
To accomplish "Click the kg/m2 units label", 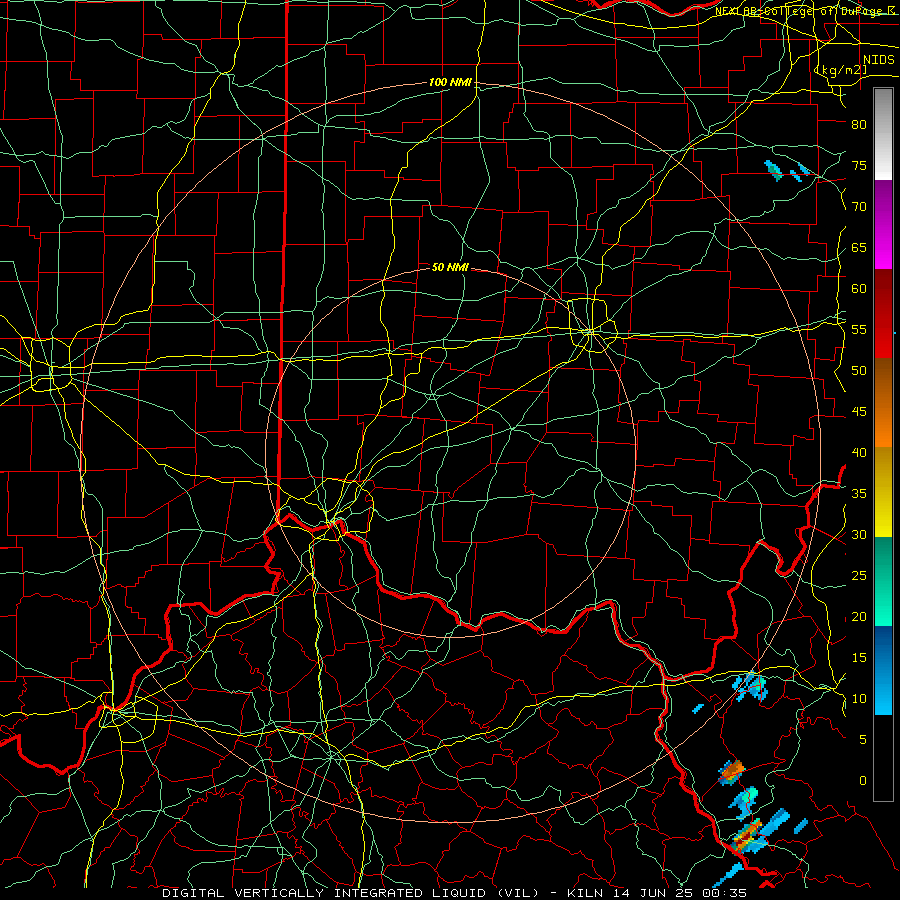I will tap(840, 69).
